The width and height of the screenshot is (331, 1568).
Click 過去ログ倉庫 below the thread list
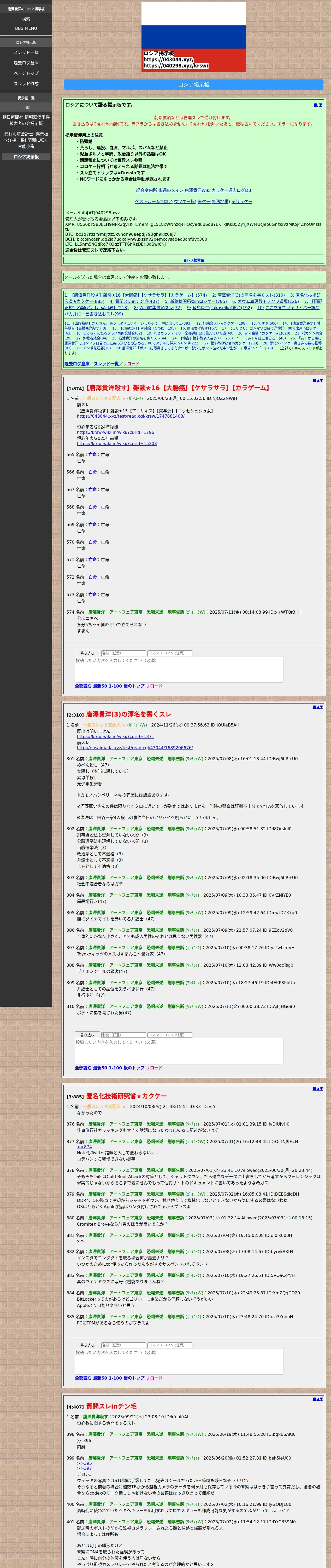coord(77,364)
